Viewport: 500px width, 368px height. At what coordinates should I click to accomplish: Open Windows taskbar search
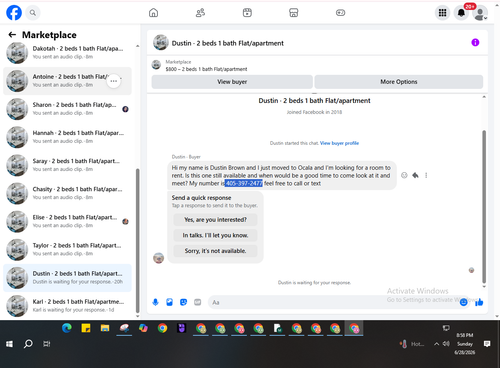[28, 344]
